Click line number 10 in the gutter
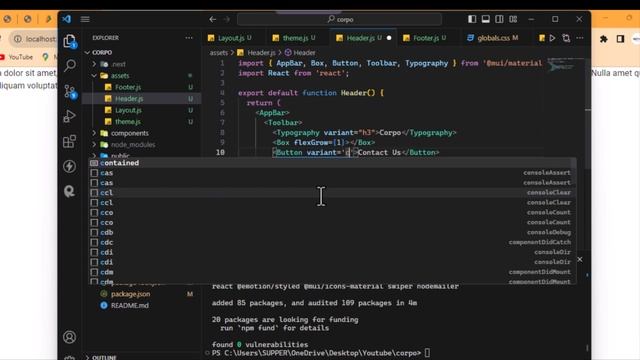The height and width of the screenshot is (360, 640). [220, 152]
